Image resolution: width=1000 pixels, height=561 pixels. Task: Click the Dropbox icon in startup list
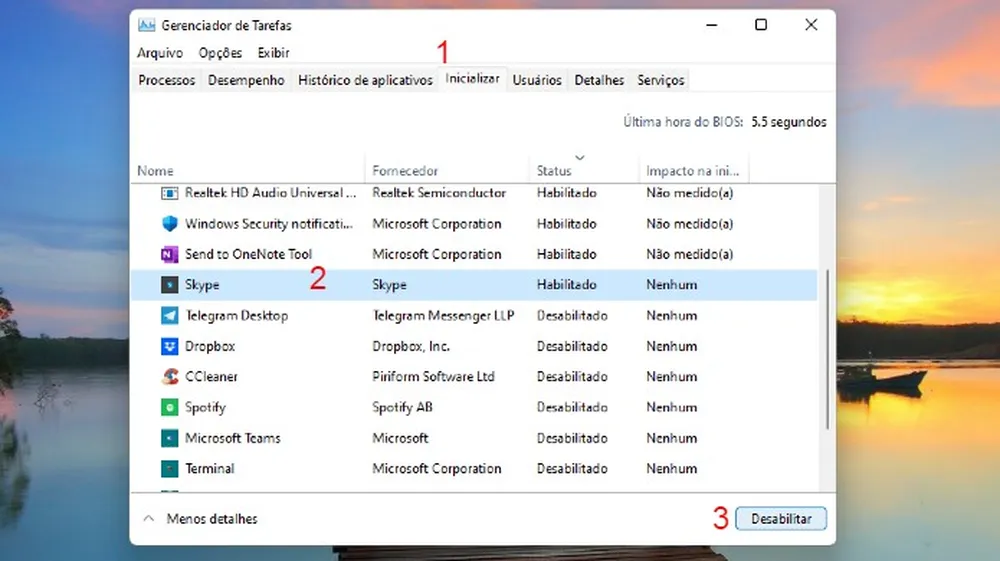click(x=169, y=347)
